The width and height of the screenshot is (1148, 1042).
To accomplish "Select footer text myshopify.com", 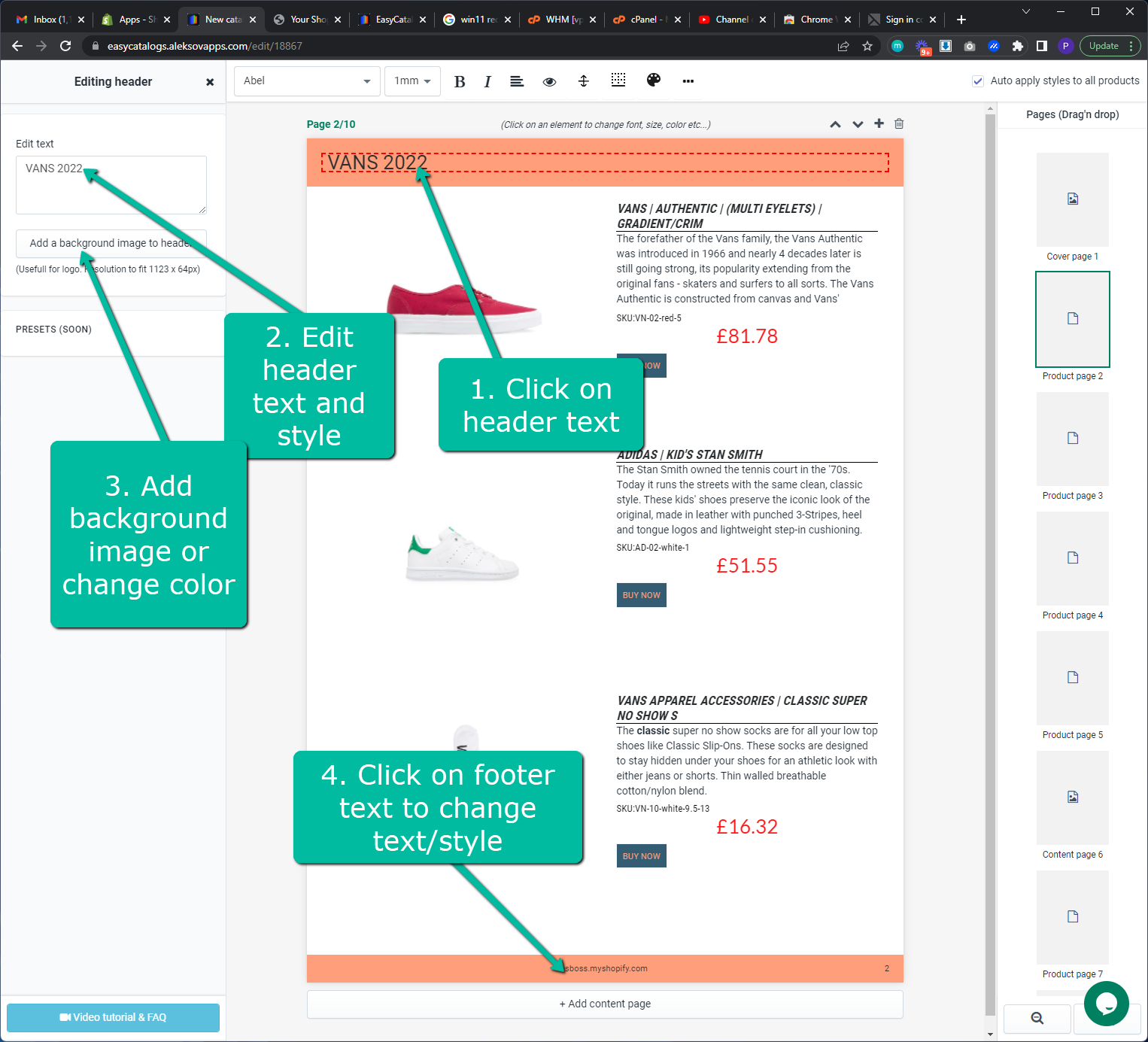I will click(606, 968).
